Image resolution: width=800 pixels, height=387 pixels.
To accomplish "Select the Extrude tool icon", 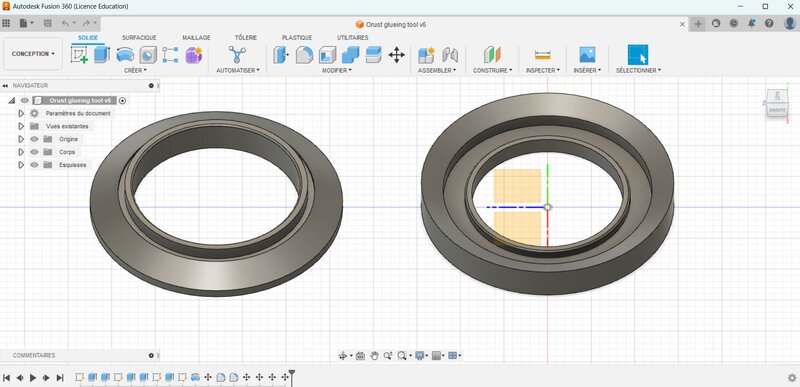I will coord(102,55).
